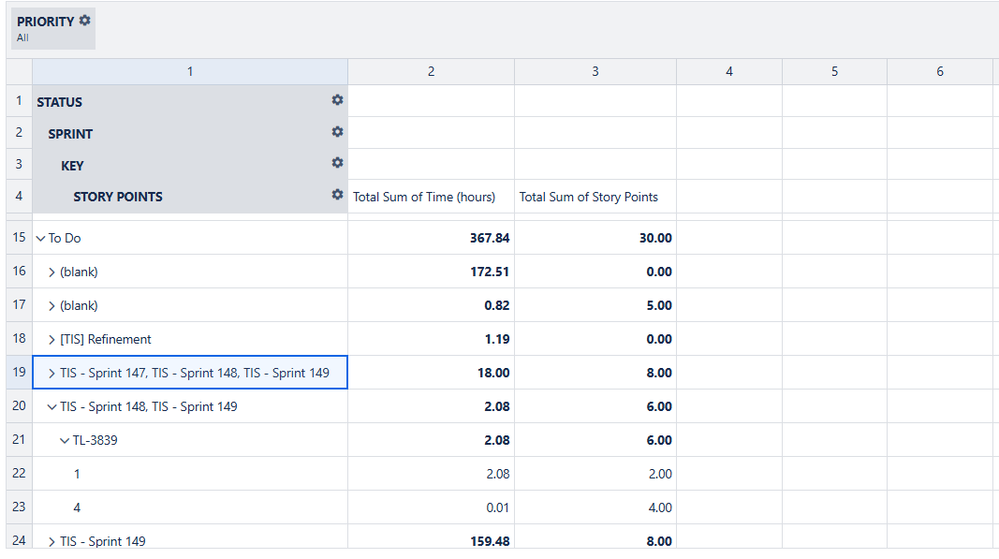This screenshot has height=559, width=999.
Task: Open SPRINT field gear settings
Action: tap(337, 132)
